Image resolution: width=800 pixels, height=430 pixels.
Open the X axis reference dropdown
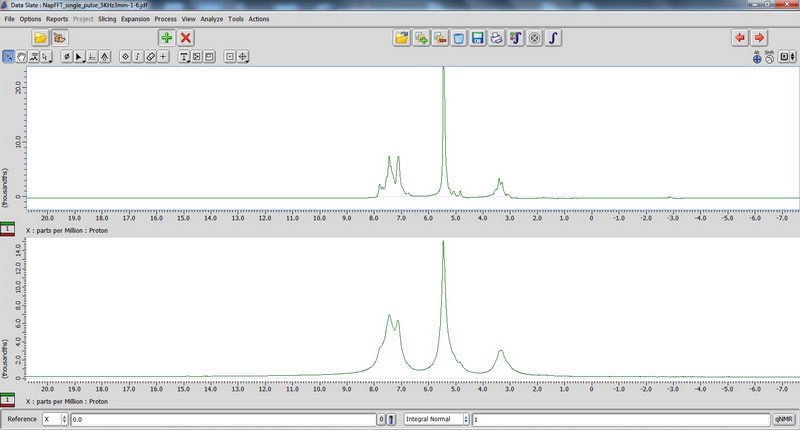pos(65,420)
